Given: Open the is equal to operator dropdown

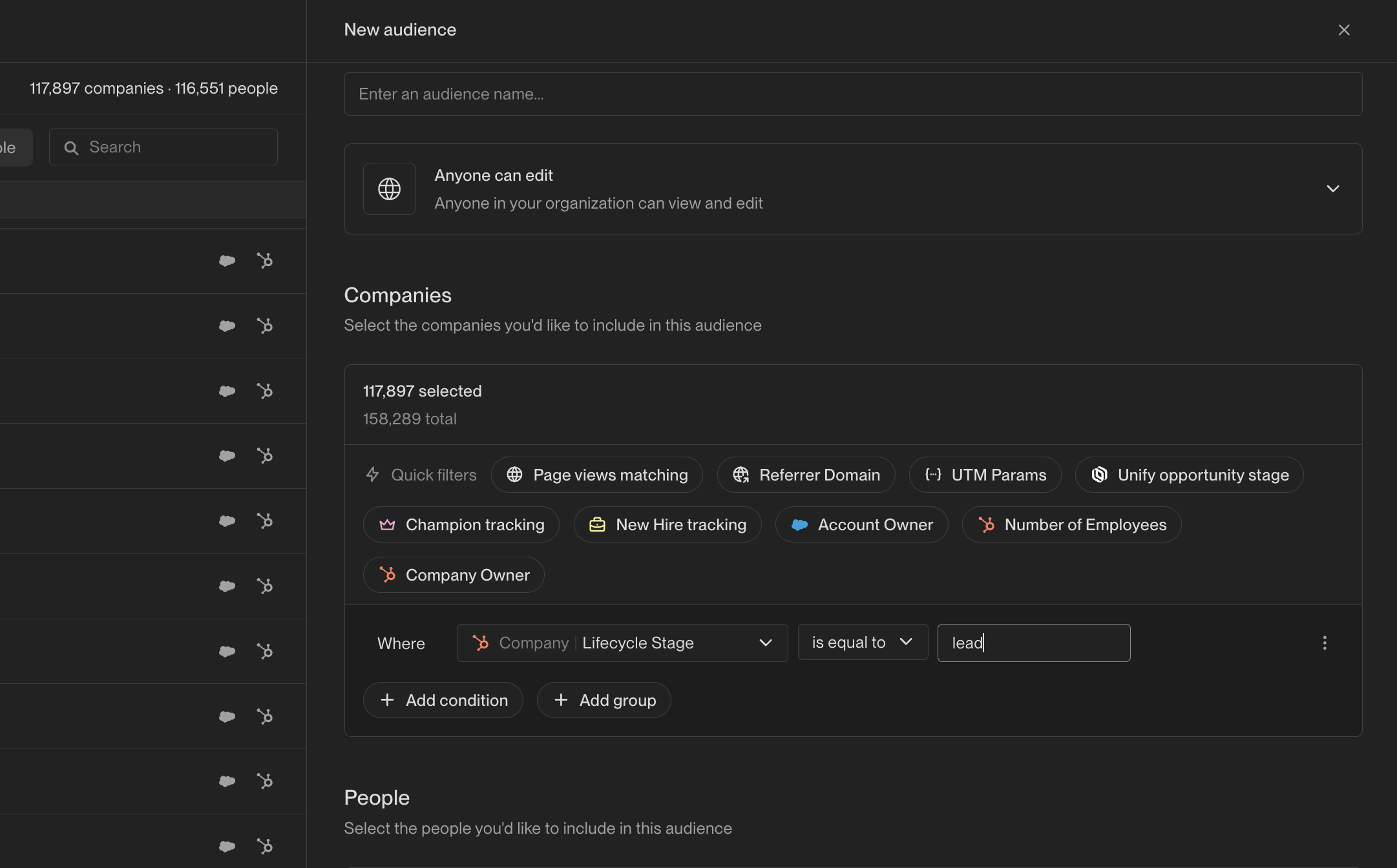Looking at the screenshot, I should pyautogui.click(x=863, y=642).
